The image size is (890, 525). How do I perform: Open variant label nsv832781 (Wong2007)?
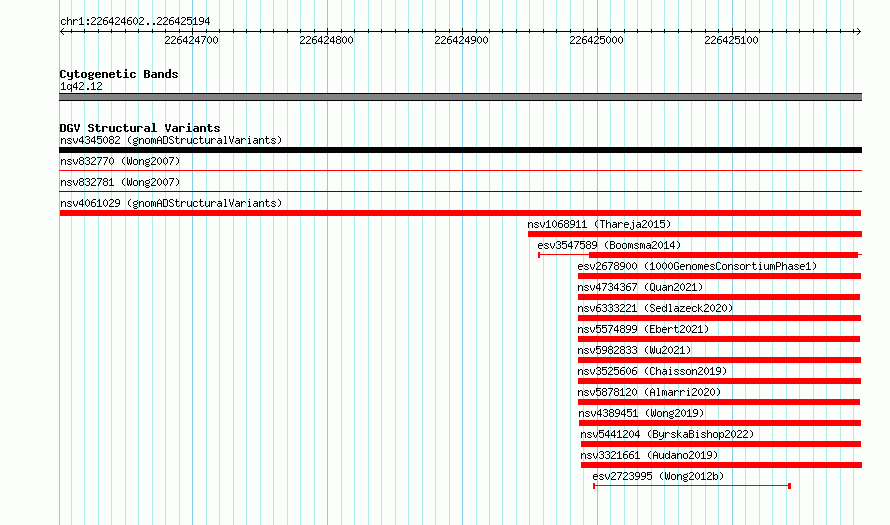click(x=120, y=182)
